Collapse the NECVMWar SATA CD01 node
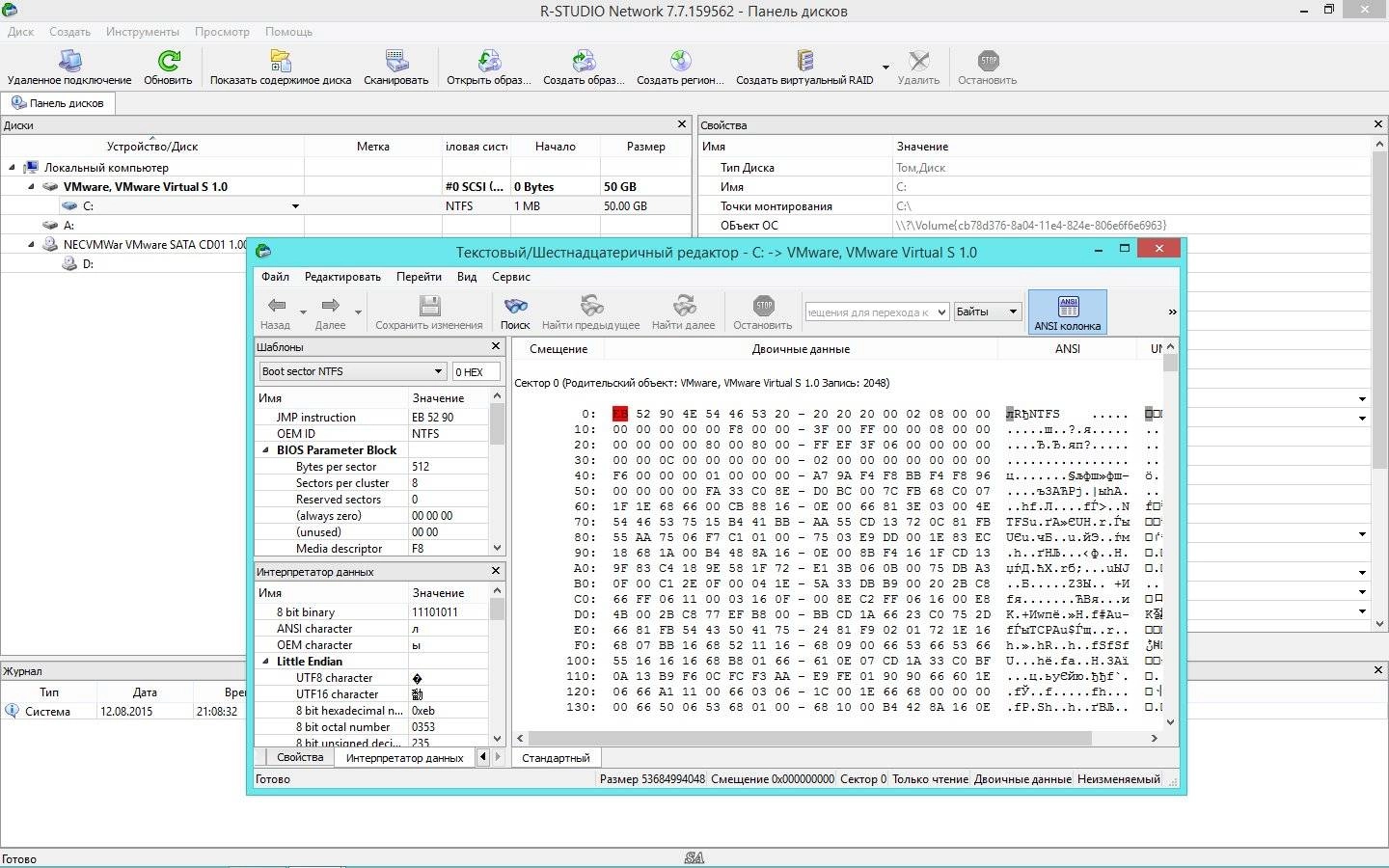This screenshot has width=1389, height=868. (x=31, y=245)
